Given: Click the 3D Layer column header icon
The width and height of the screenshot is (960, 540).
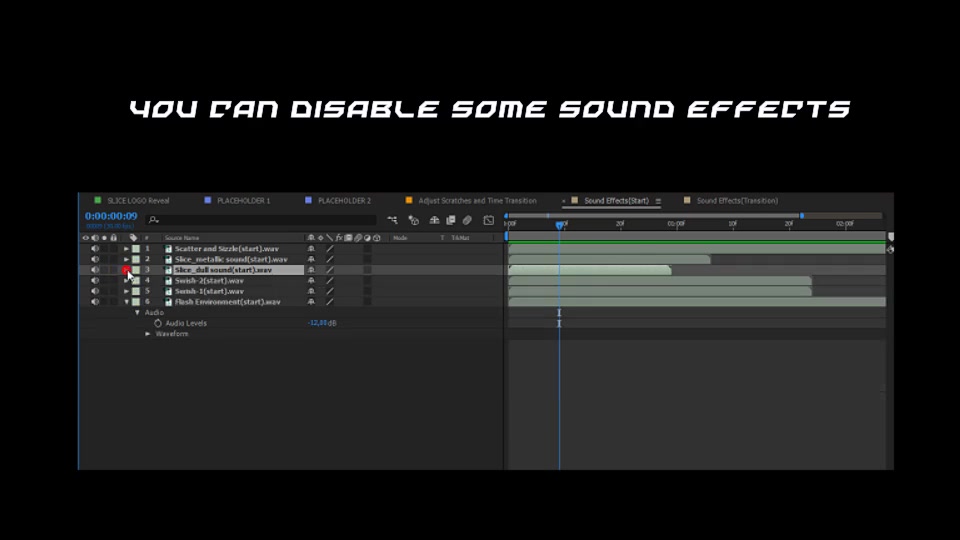Looking at the screenshot, I should (377, 238).
